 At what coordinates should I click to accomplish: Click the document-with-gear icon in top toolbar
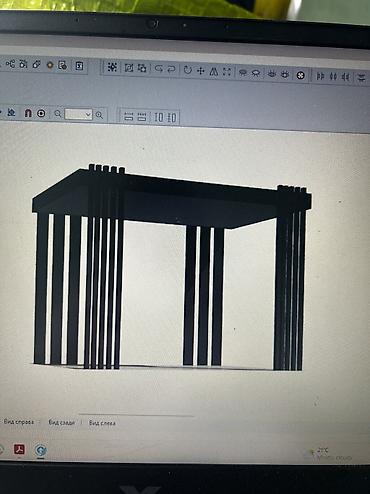63,65
